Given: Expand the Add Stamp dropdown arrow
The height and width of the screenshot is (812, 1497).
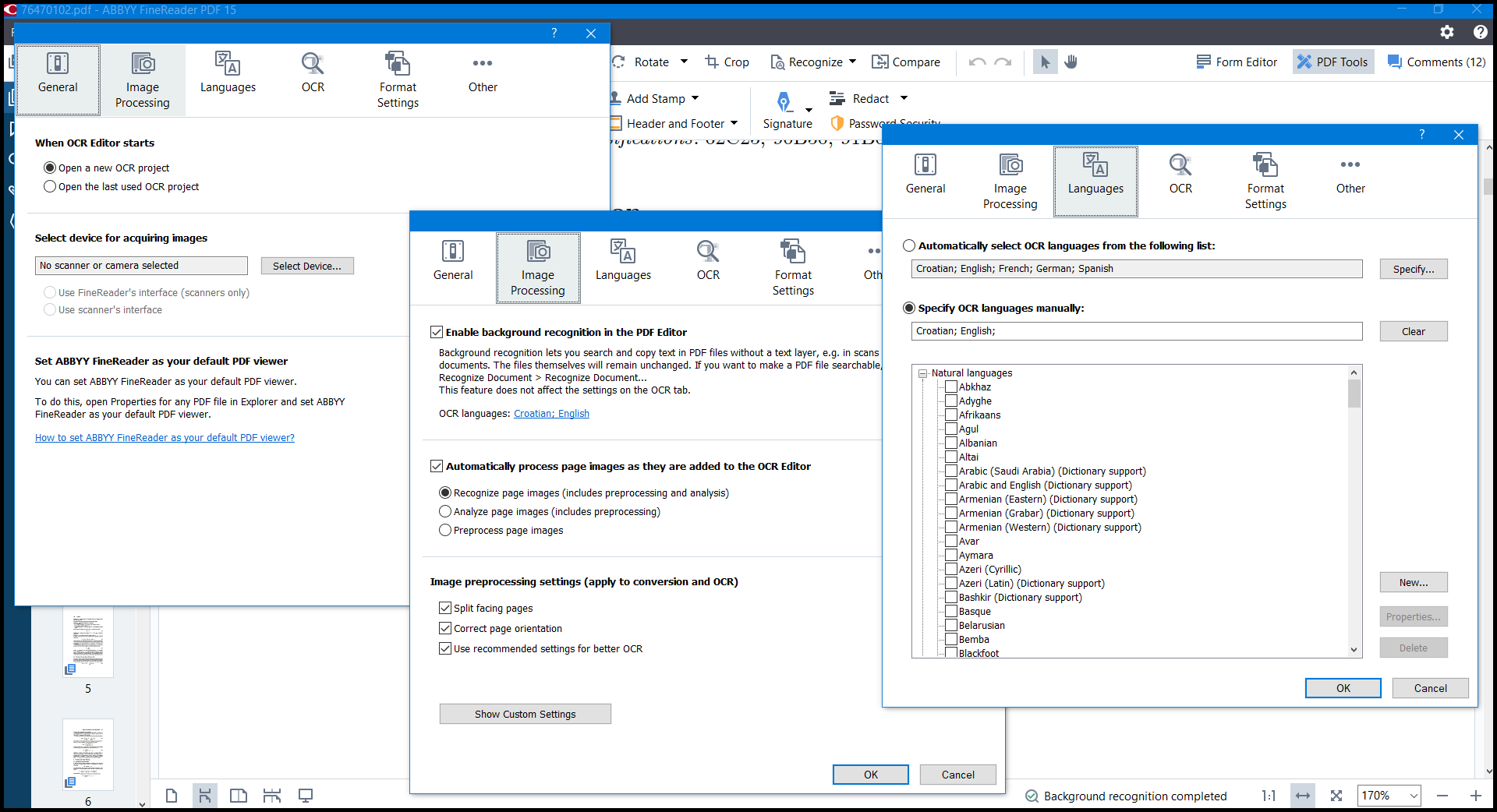Looking at the screenshot, I should coord(695,98).
